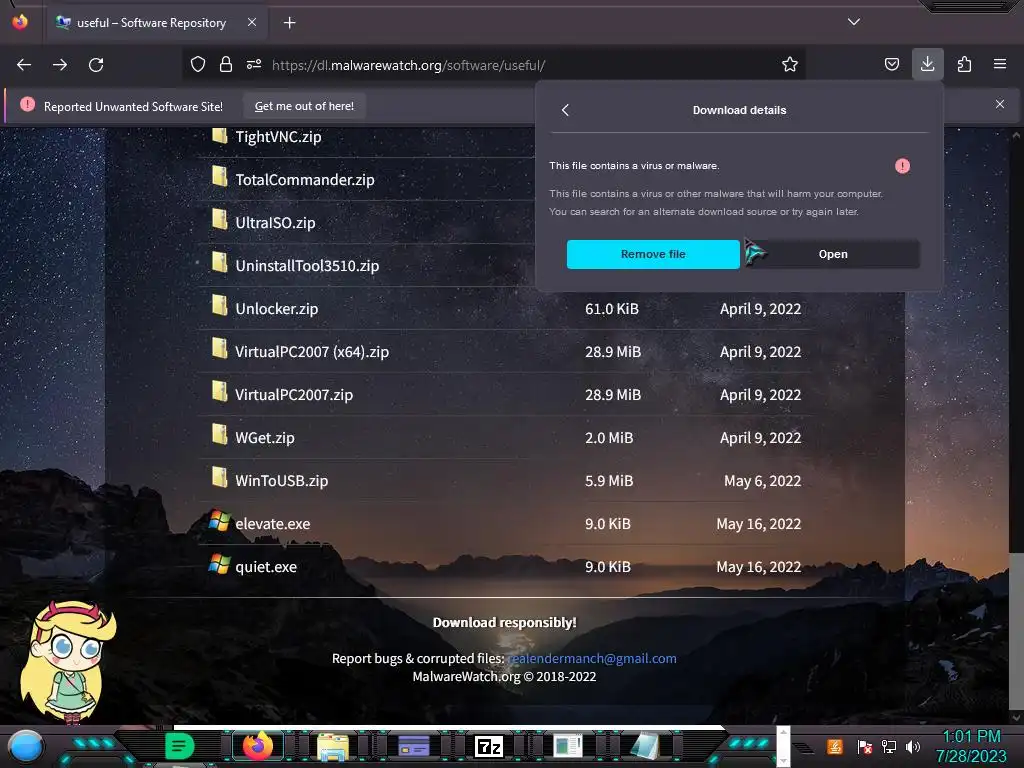
Task: Click the red warning icon in download panel
Action: (x=903, y=166)
